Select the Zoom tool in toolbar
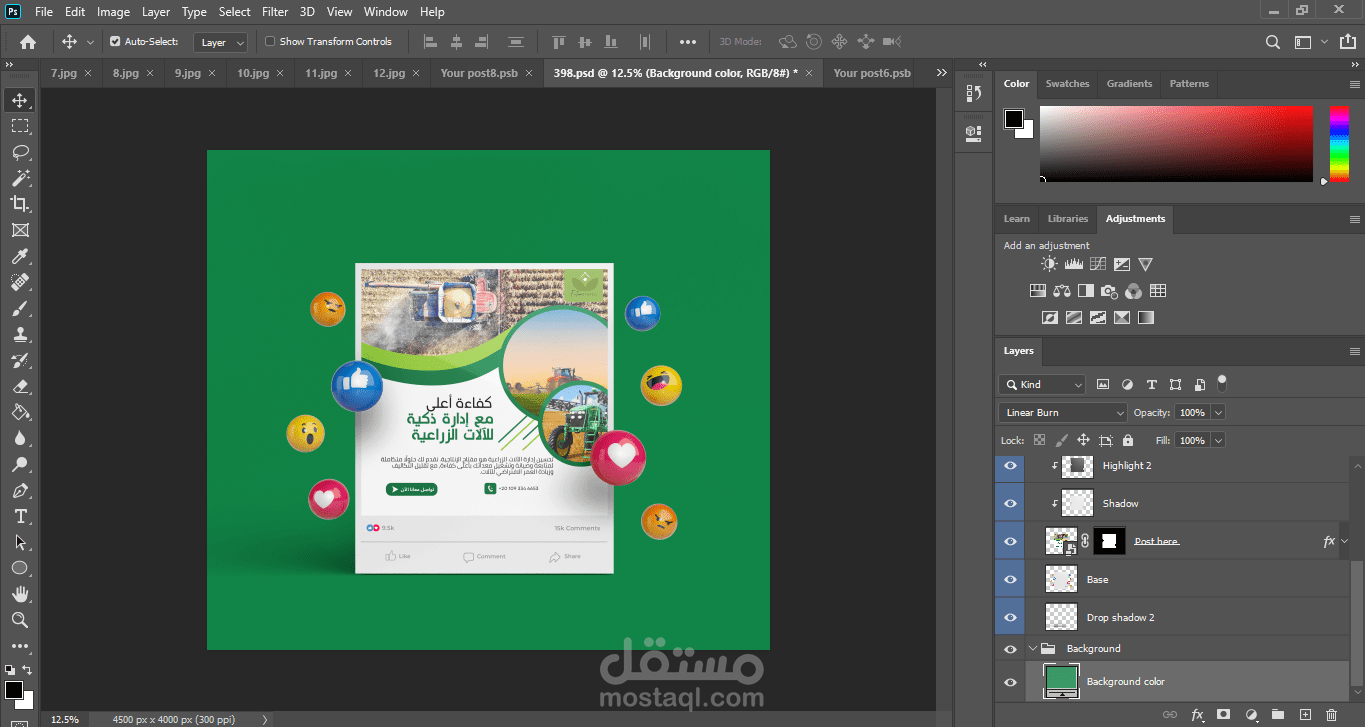Viewport: 1365px width, 727px height. coord(20,620)
